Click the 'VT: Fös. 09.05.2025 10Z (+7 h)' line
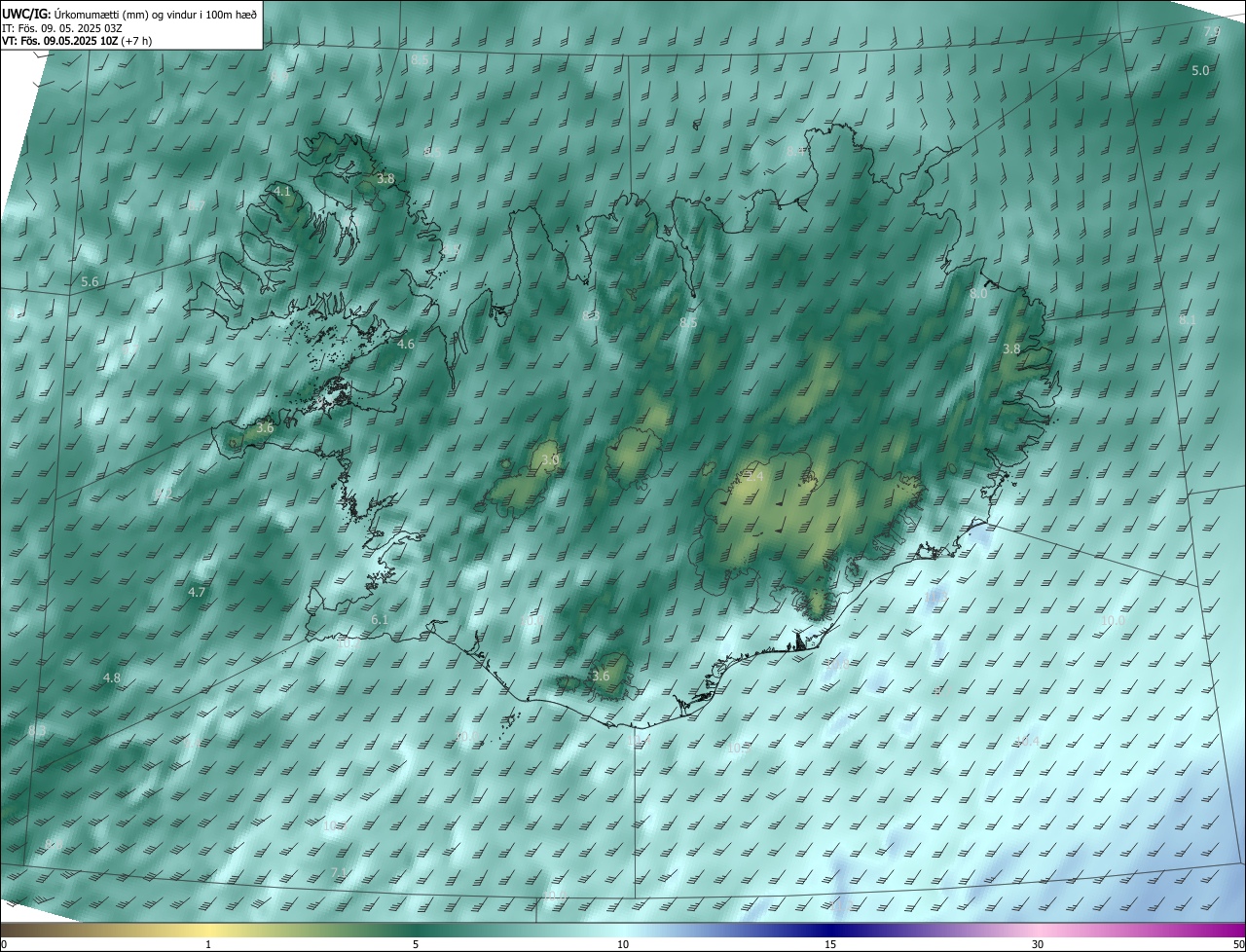 [x=77, y=41]
